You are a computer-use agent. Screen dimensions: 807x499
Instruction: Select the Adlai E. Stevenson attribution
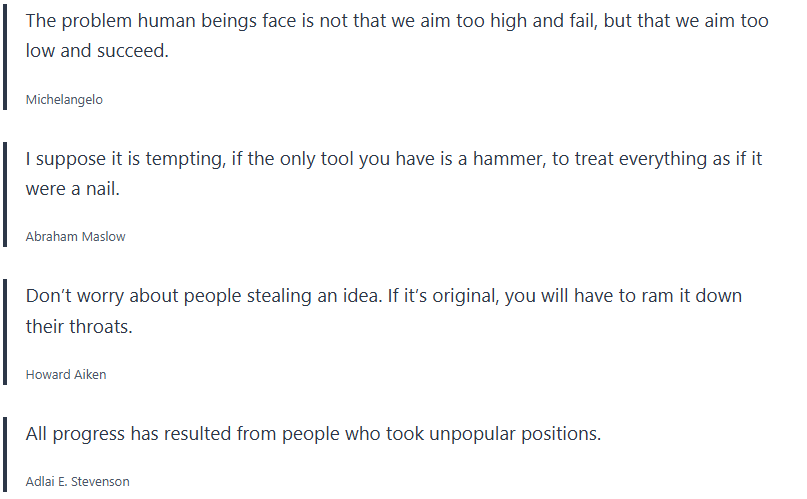77,481
